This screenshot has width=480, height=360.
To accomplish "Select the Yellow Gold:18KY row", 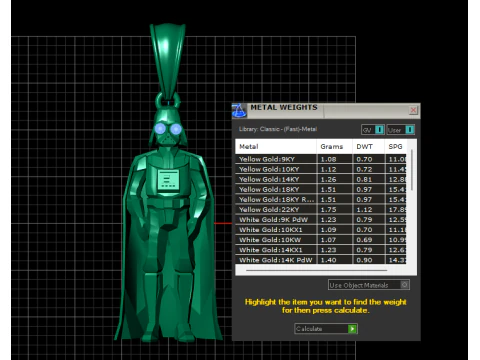I will coord(321,189).
